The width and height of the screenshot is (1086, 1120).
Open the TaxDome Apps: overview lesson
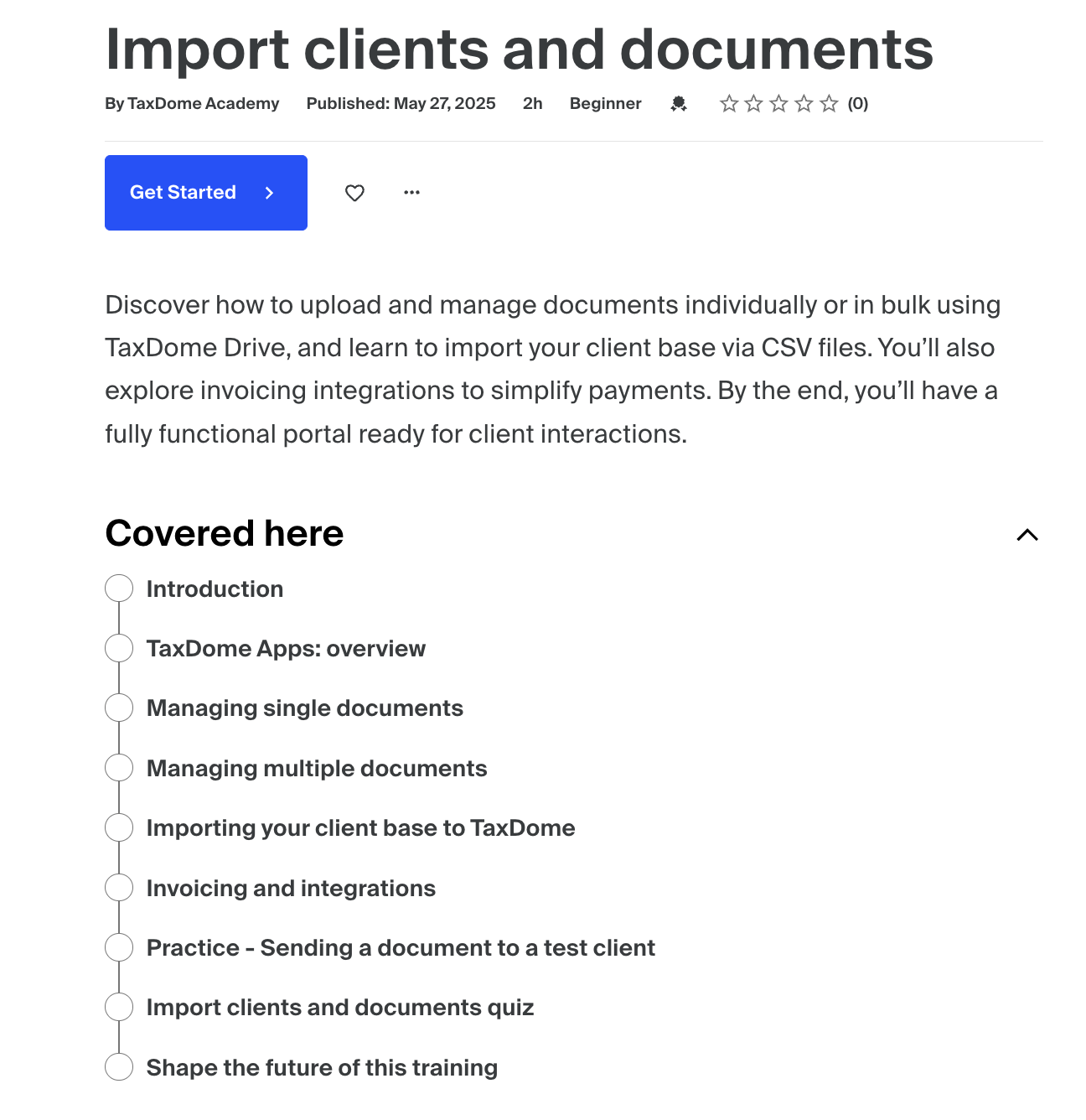[x=286, y=649]
